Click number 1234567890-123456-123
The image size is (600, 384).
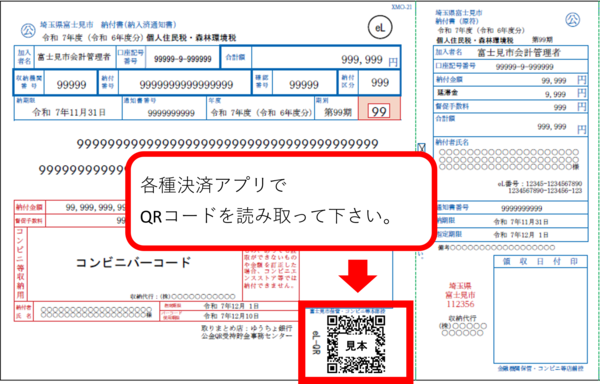[x=545, y=190]
